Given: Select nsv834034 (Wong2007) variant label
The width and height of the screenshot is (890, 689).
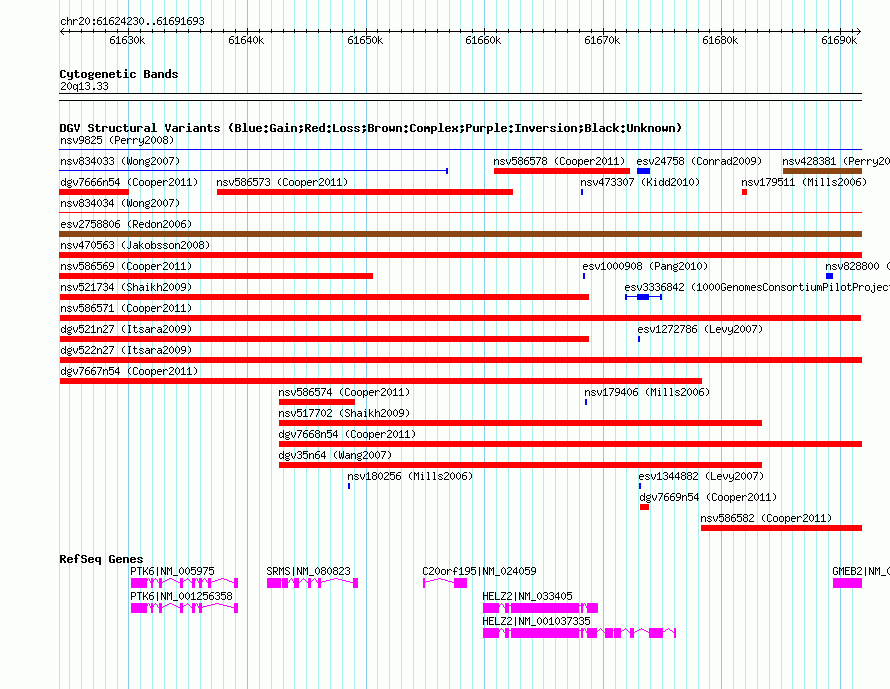Looking at the screenshot, I should [x=120, y=203].
